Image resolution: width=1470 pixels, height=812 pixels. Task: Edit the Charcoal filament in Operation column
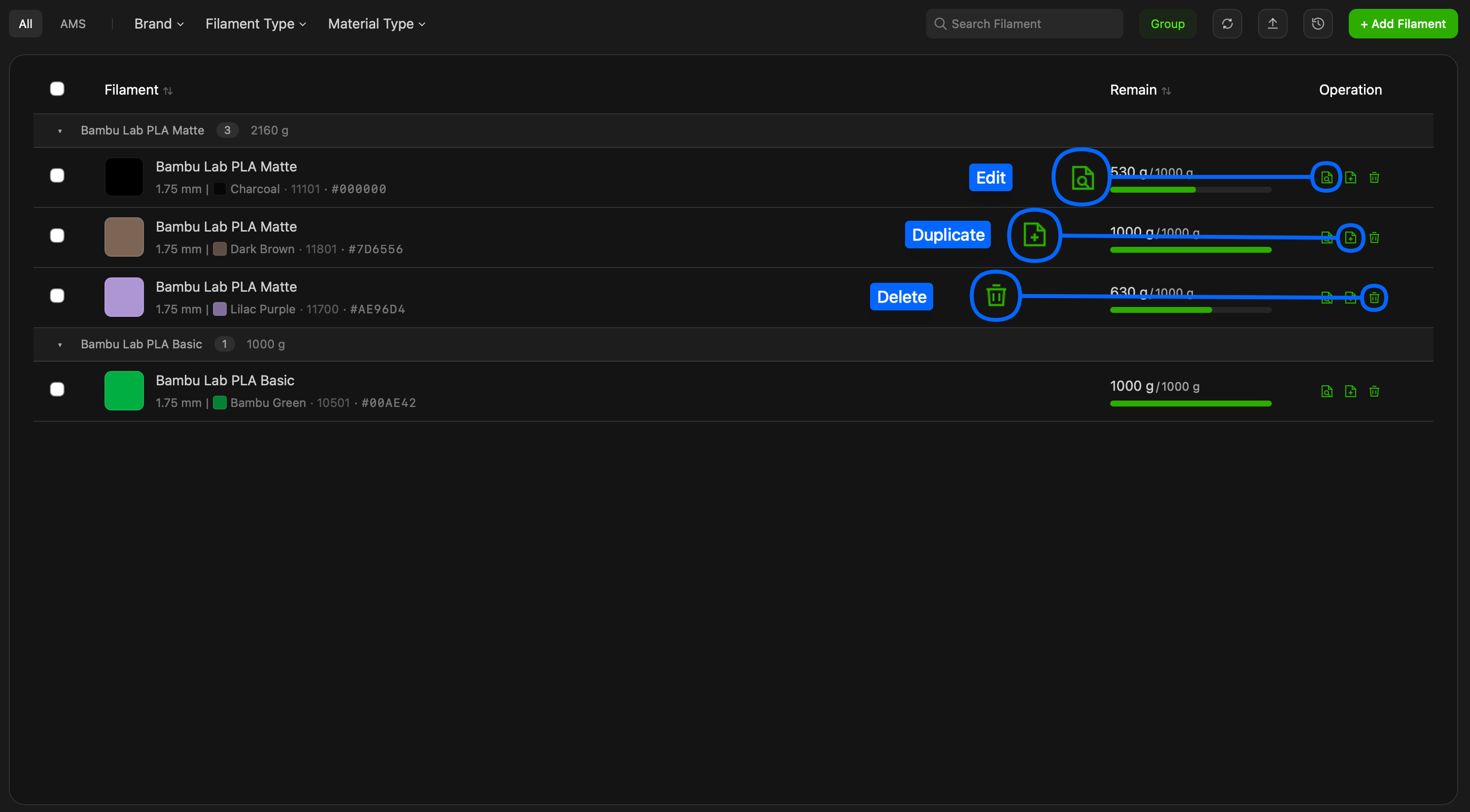pos(1327,177)
